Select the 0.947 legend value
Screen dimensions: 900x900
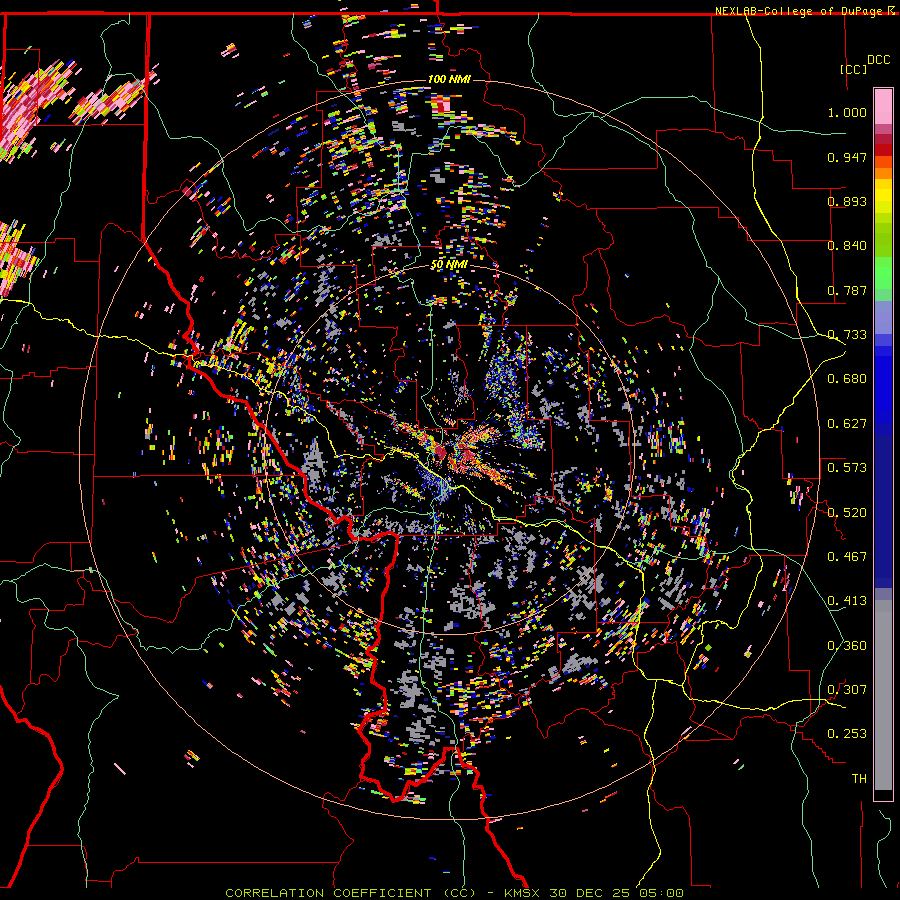click(x=847, y=157)
